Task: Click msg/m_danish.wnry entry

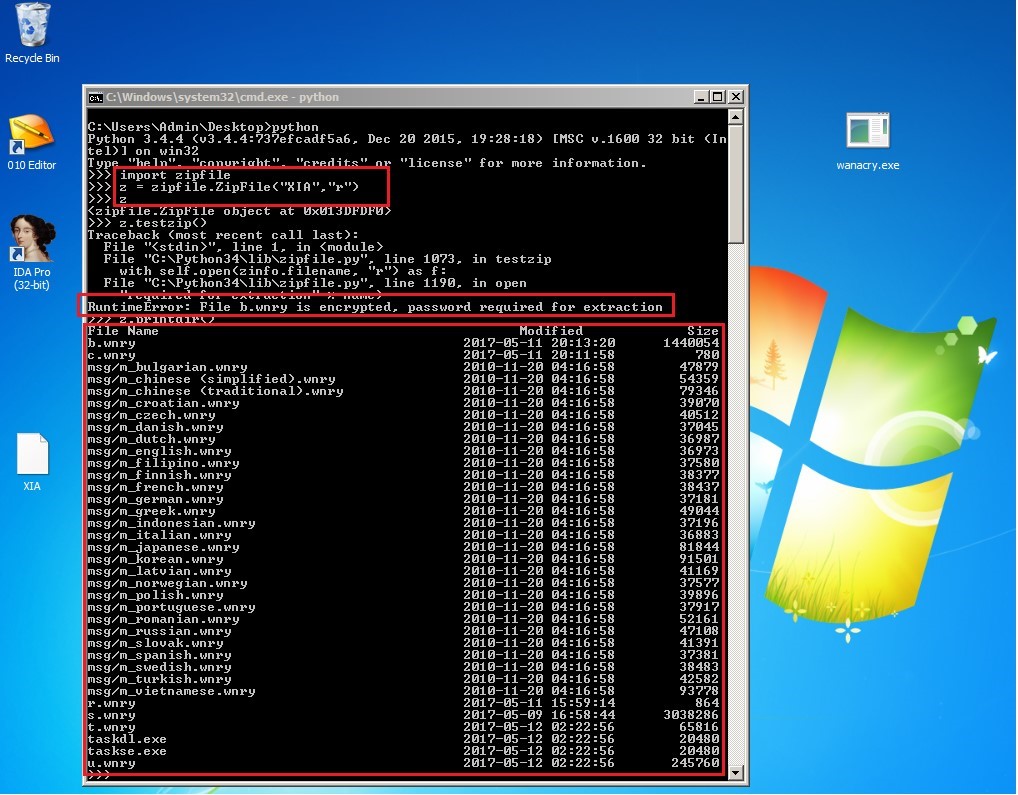Action: 156,427
